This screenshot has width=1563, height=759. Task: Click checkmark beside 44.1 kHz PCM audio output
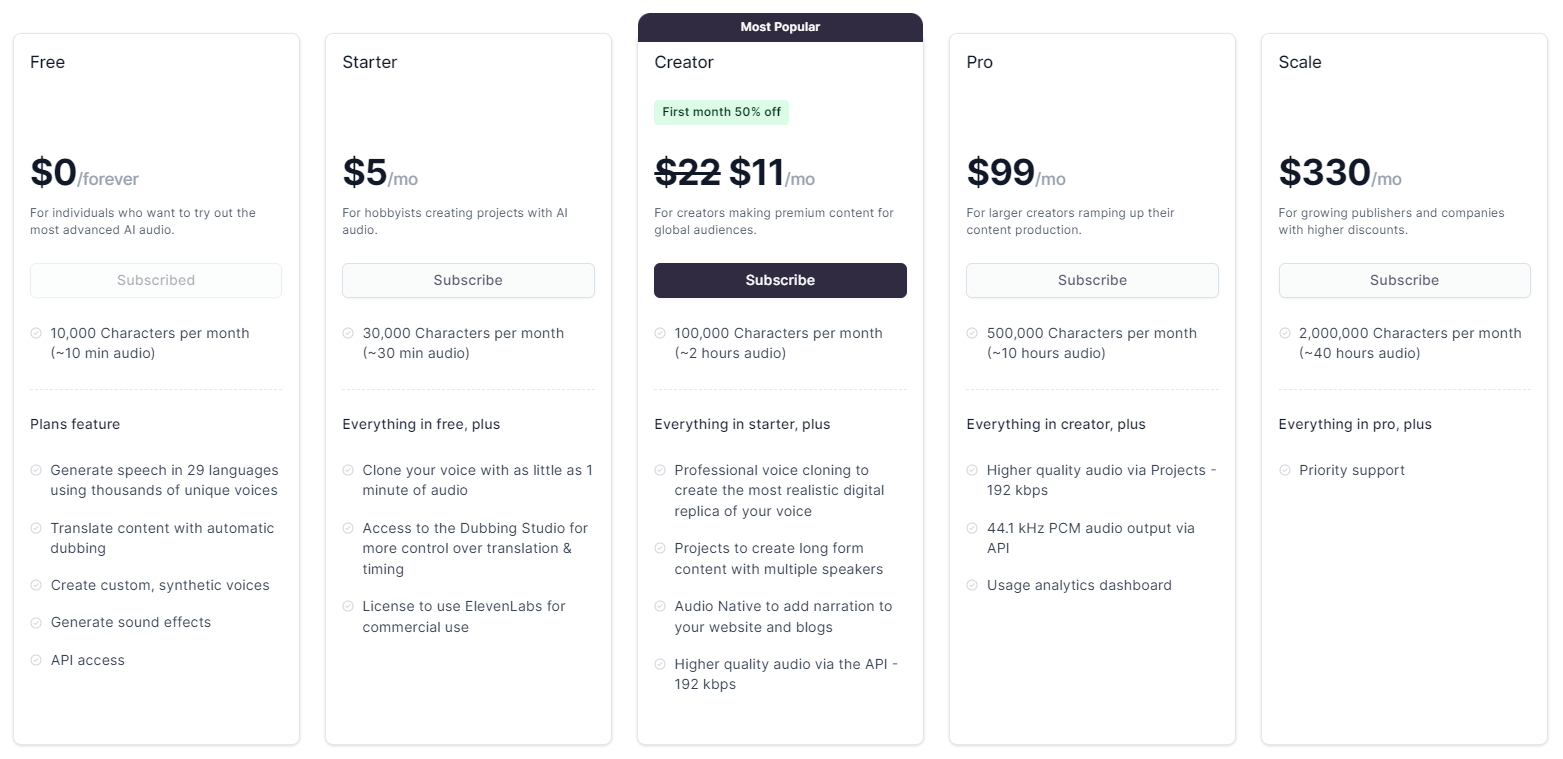tap(972, 528)
